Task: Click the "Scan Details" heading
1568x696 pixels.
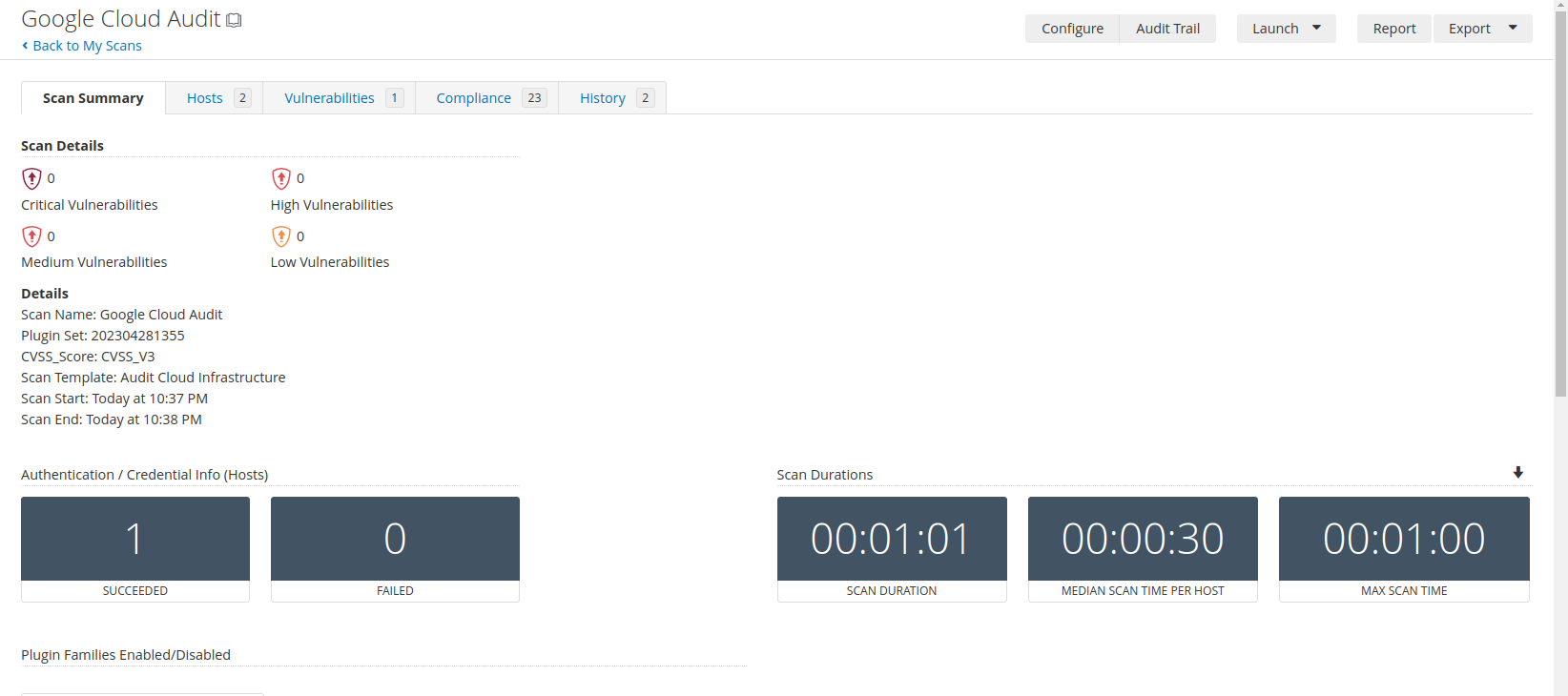Action: [62, 146]
